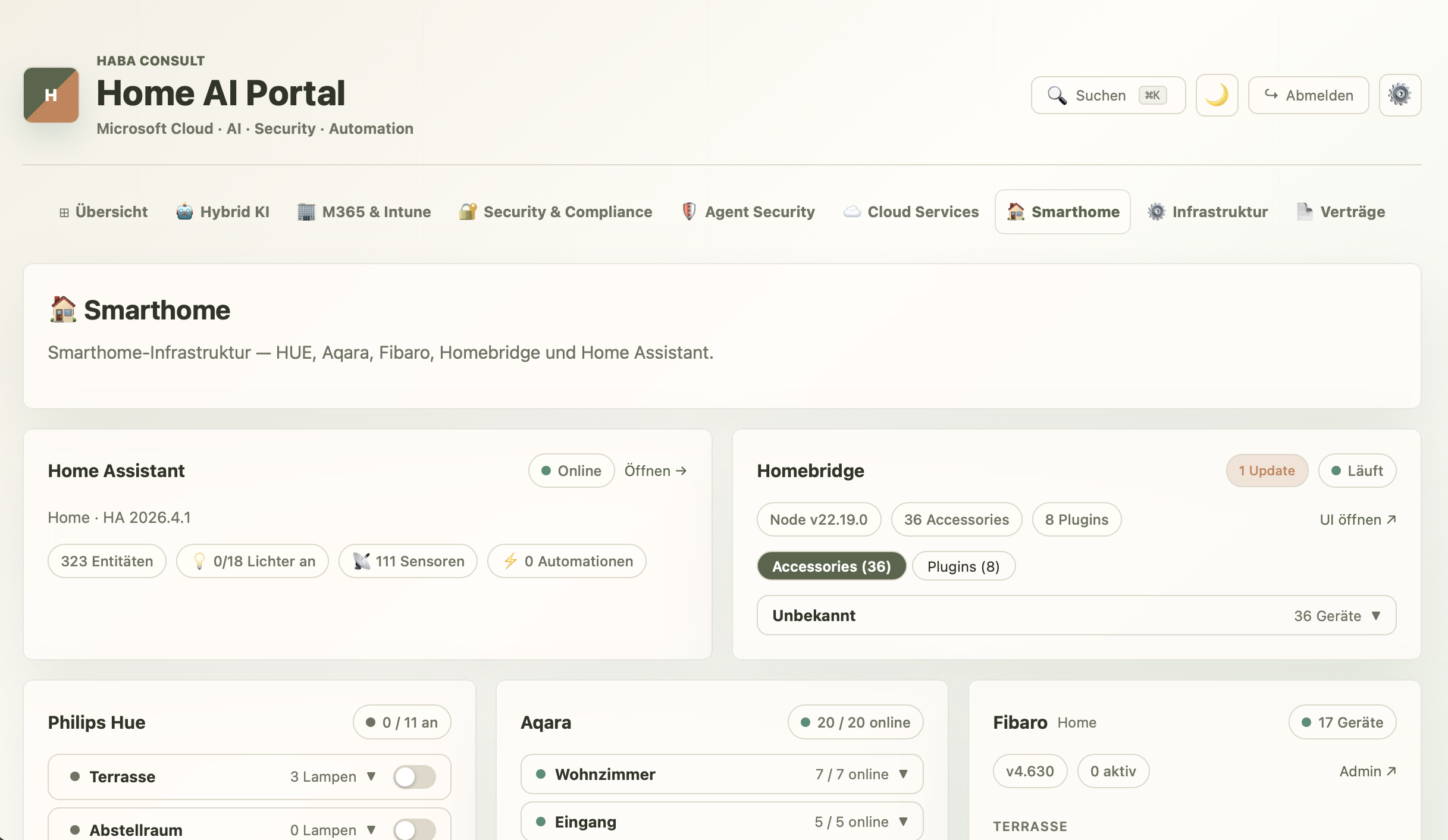The image size is (1448, 840).
Task: Click the Philips Hue card heading
Action: pyautogui.click(x=97, y=723)
